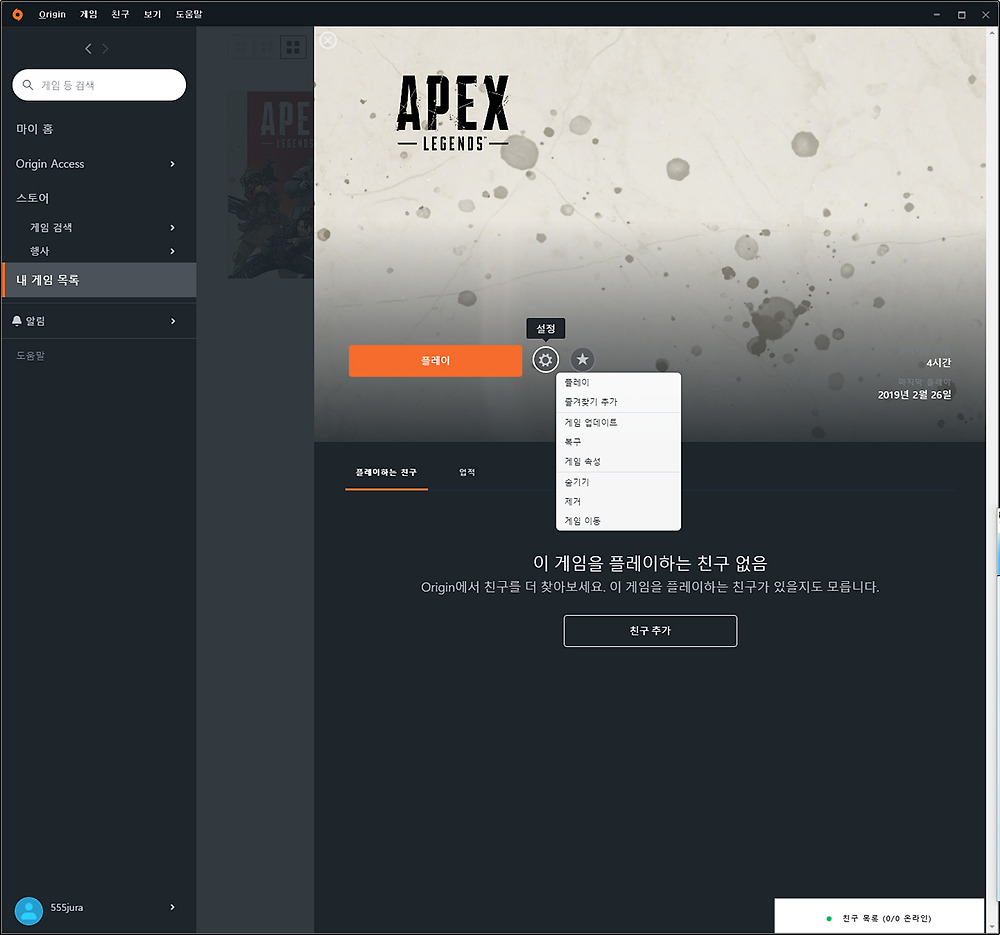Choose 게임 이동 from the dropdown menu

click(619, 521)
